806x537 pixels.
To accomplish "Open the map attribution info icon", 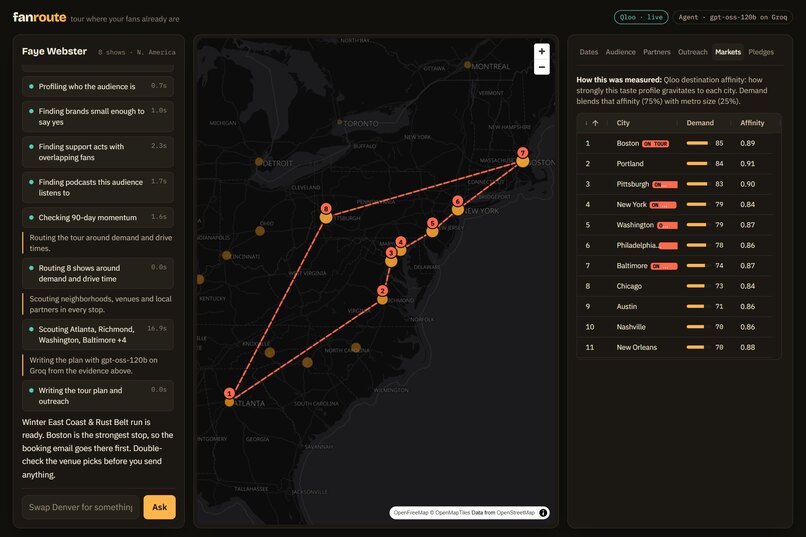I will (543, 512).
